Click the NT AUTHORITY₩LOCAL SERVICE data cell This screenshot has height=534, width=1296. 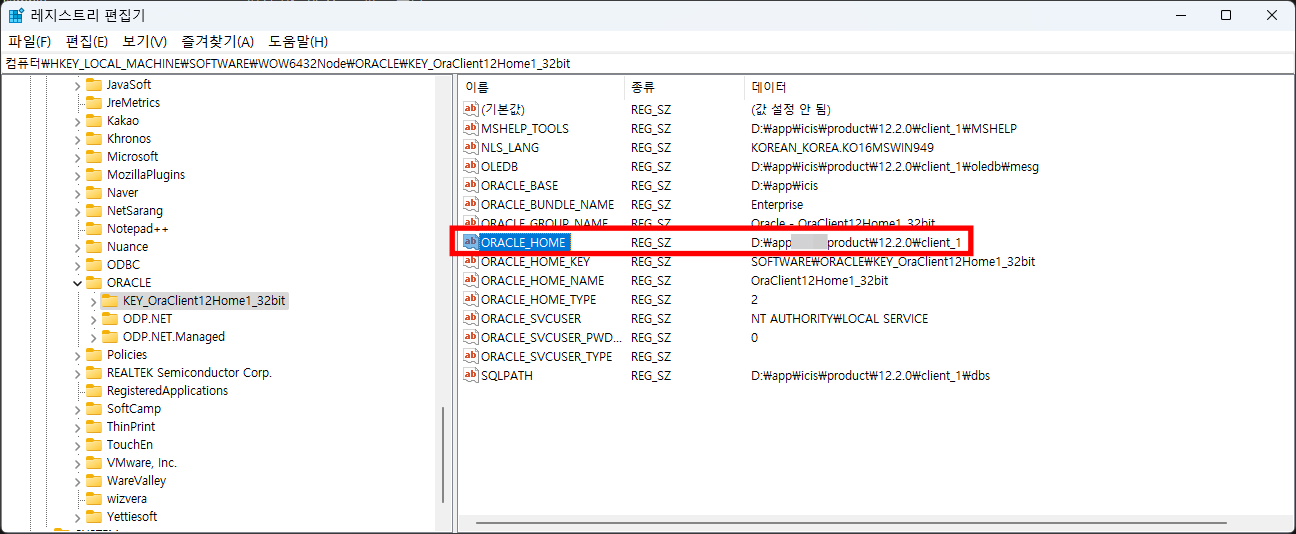pyautogui.click(x=839, y=318)
